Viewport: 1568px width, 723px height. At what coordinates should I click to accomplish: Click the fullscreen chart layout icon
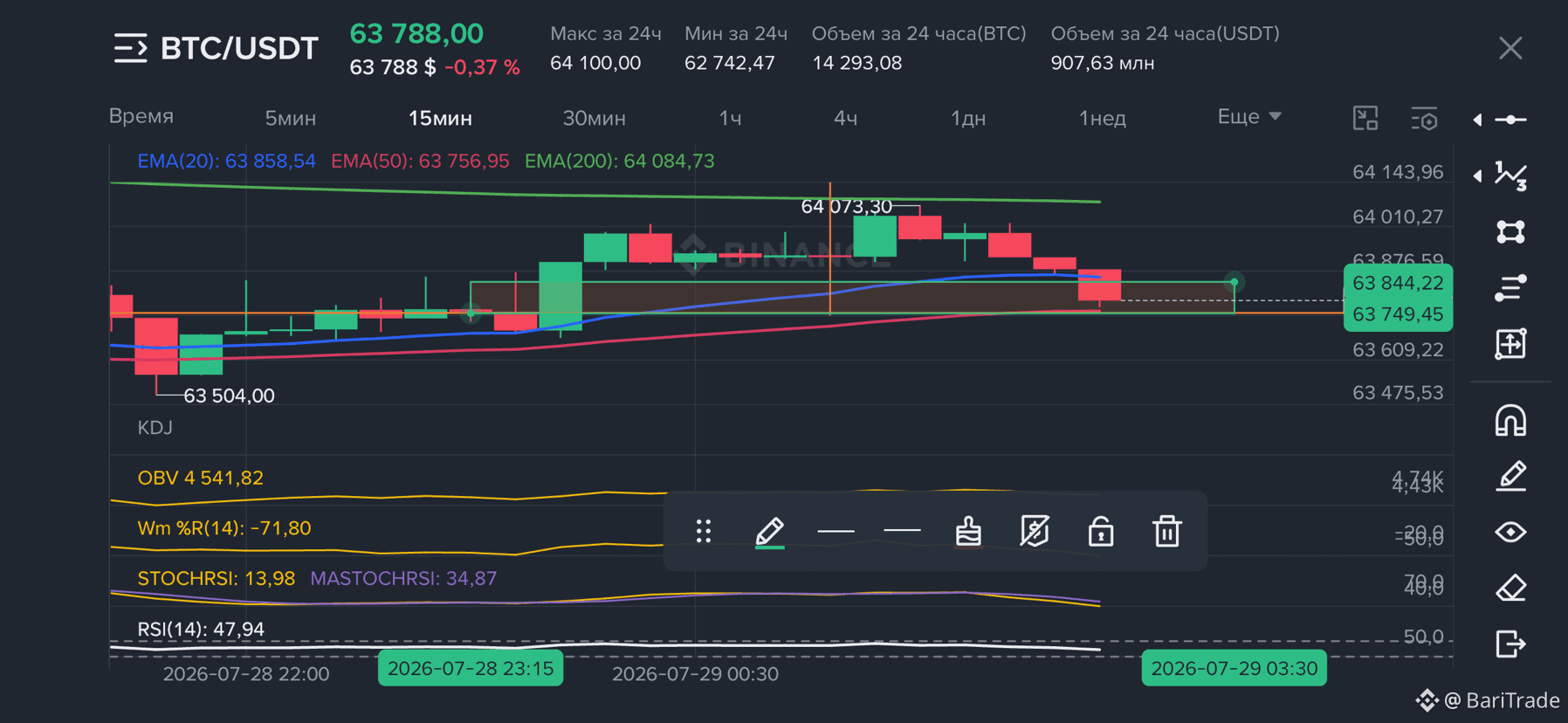1365,118
